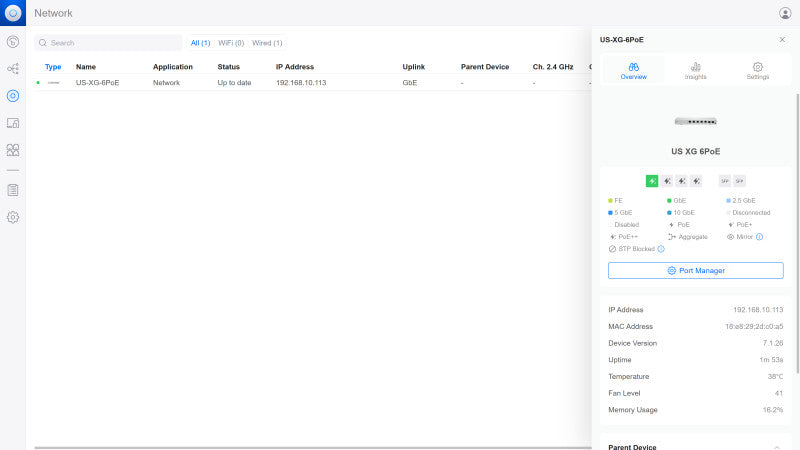
Task: Click the Uptime 1m 53s value
Action: pos(771,360)
